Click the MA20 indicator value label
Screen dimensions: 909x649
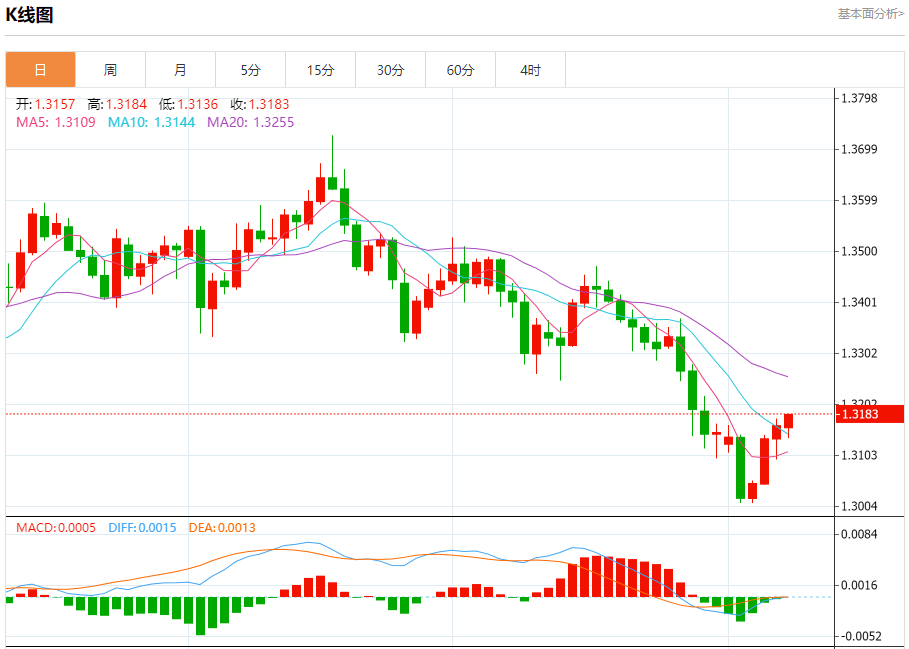tap(250, 122)
